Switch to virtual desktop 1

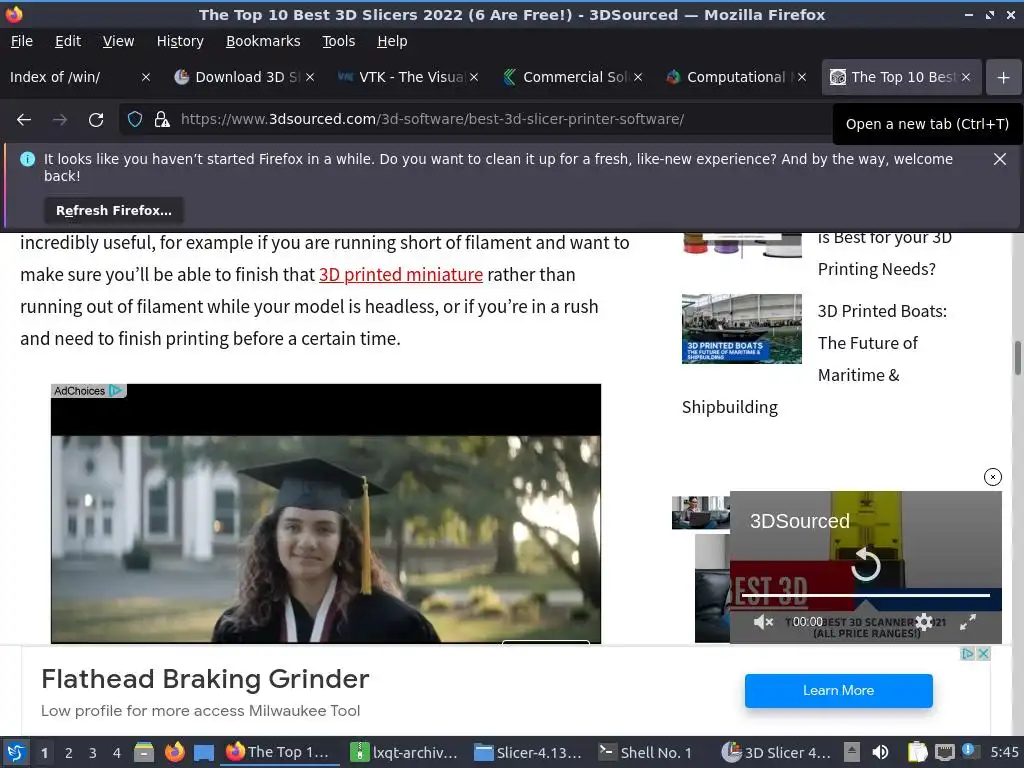point(44,753)
